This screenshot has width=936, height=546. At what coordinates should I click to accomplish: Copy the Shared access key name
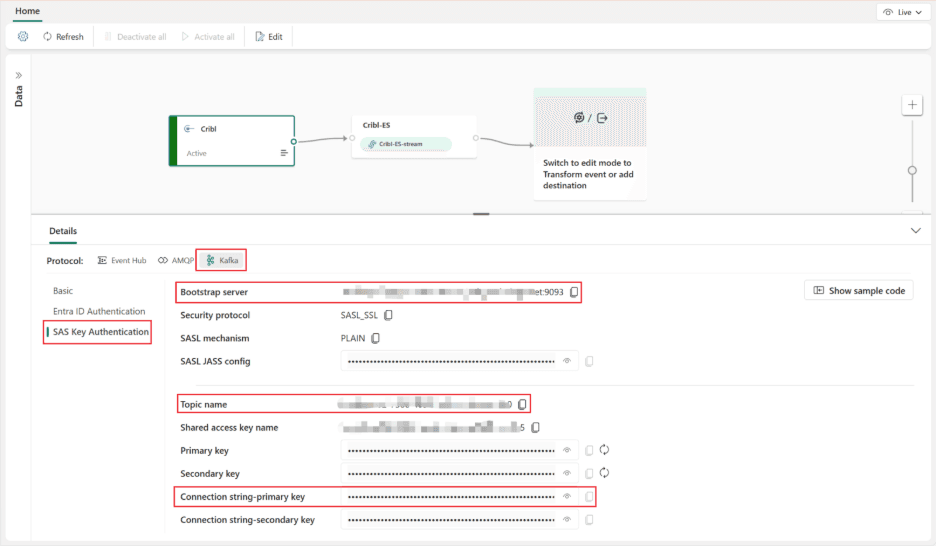[536, 428]
